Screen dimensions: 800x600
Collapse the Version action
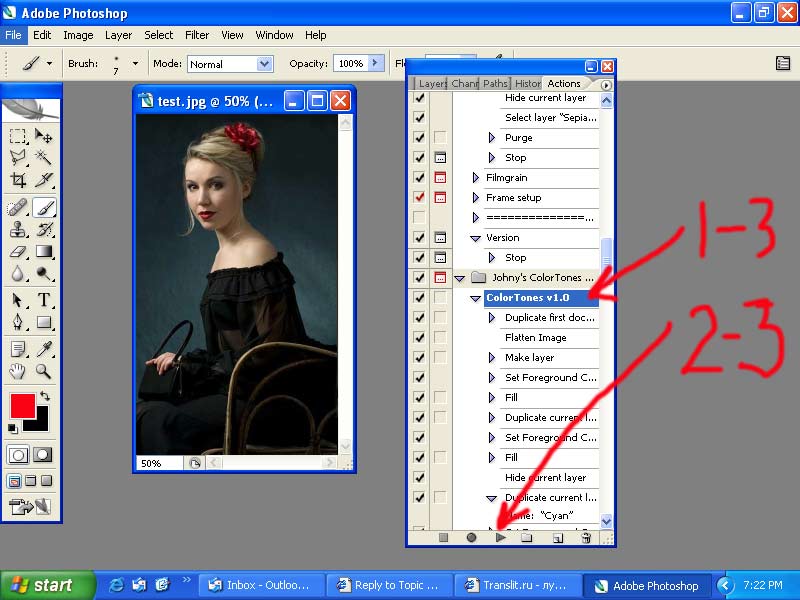point(476,238)
